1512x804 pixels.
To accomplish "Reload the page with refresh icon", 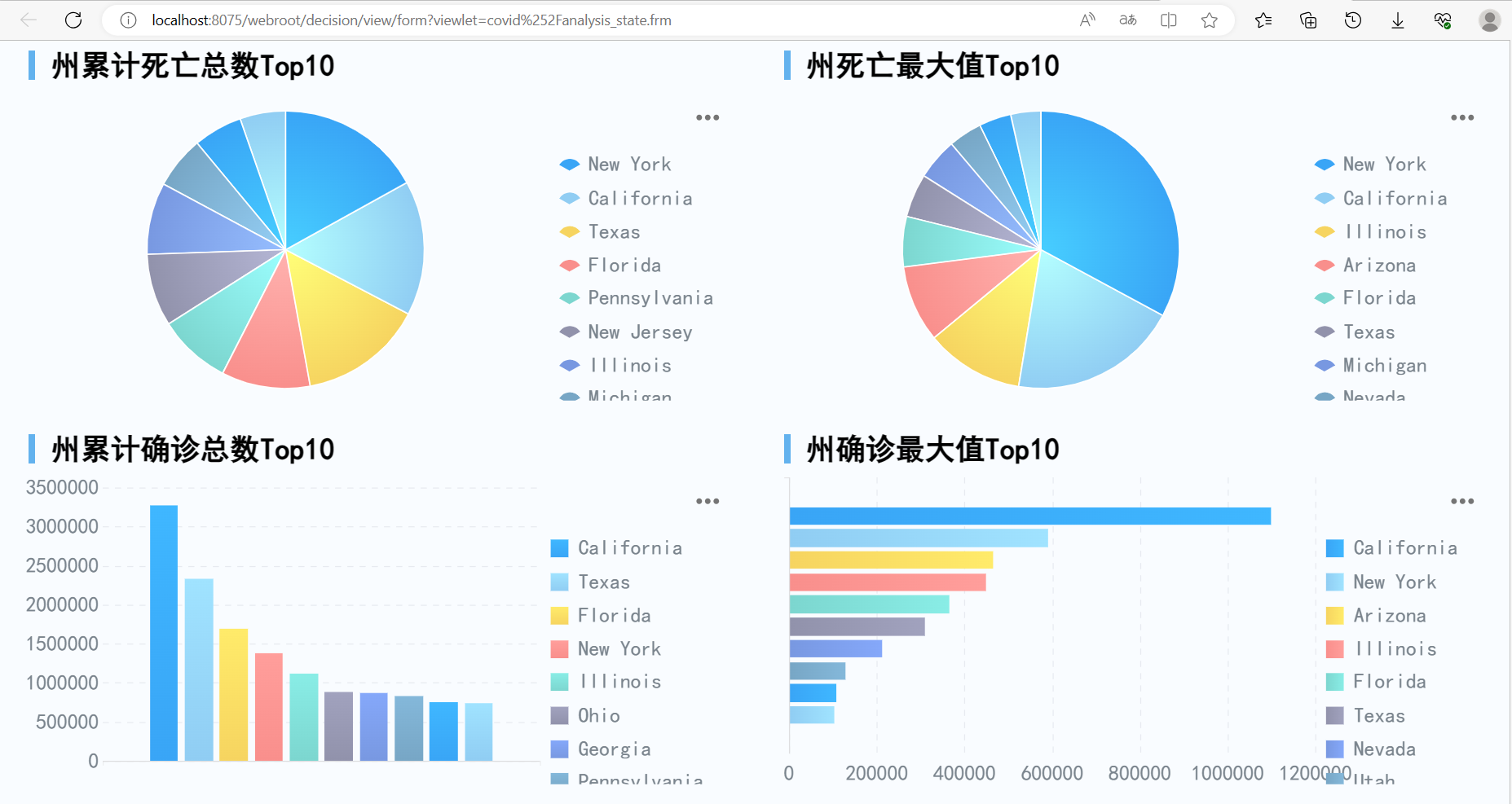I will click(73, 20).
